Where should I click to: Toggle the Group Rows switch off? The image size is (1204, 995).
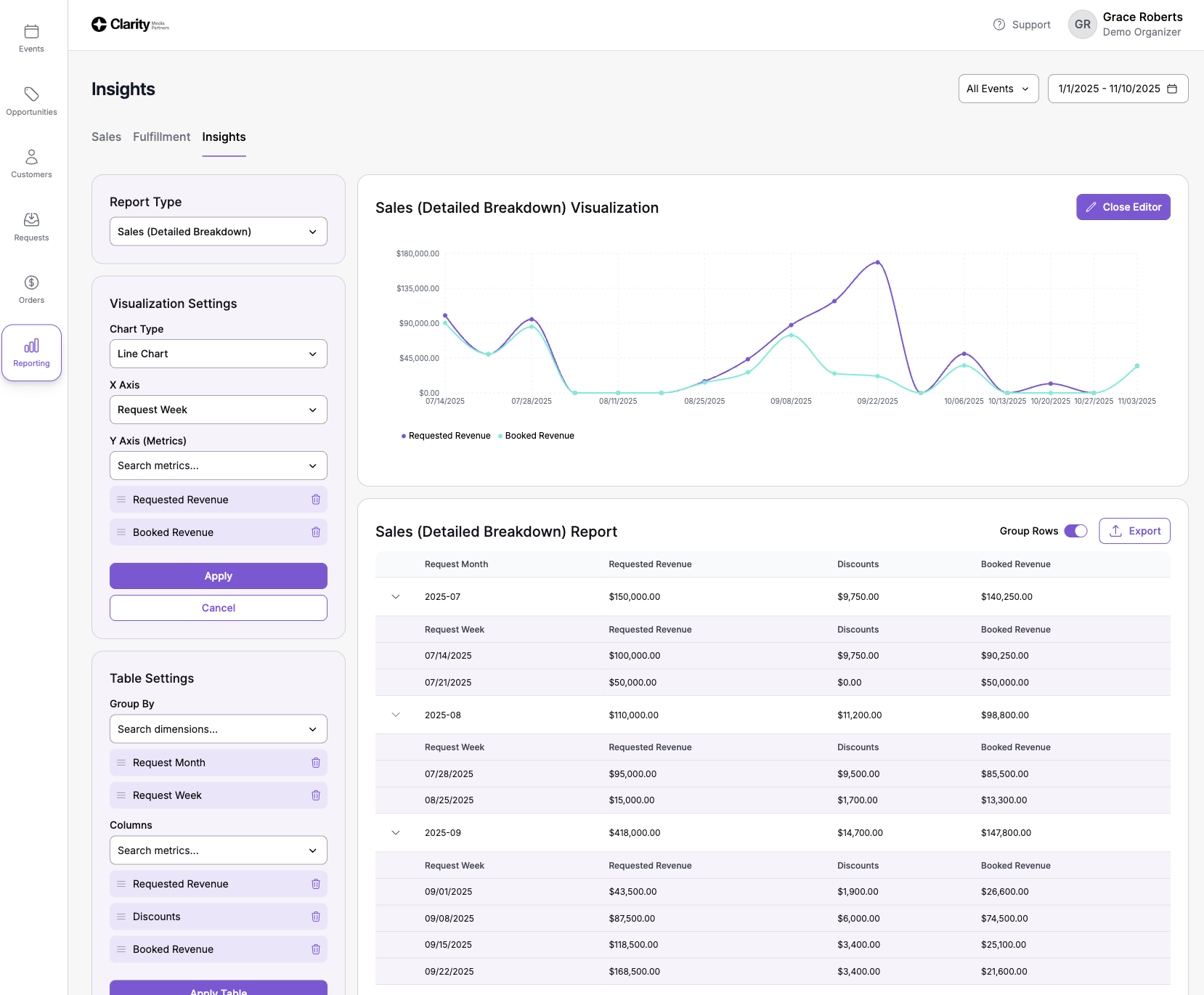(1075, 531)
